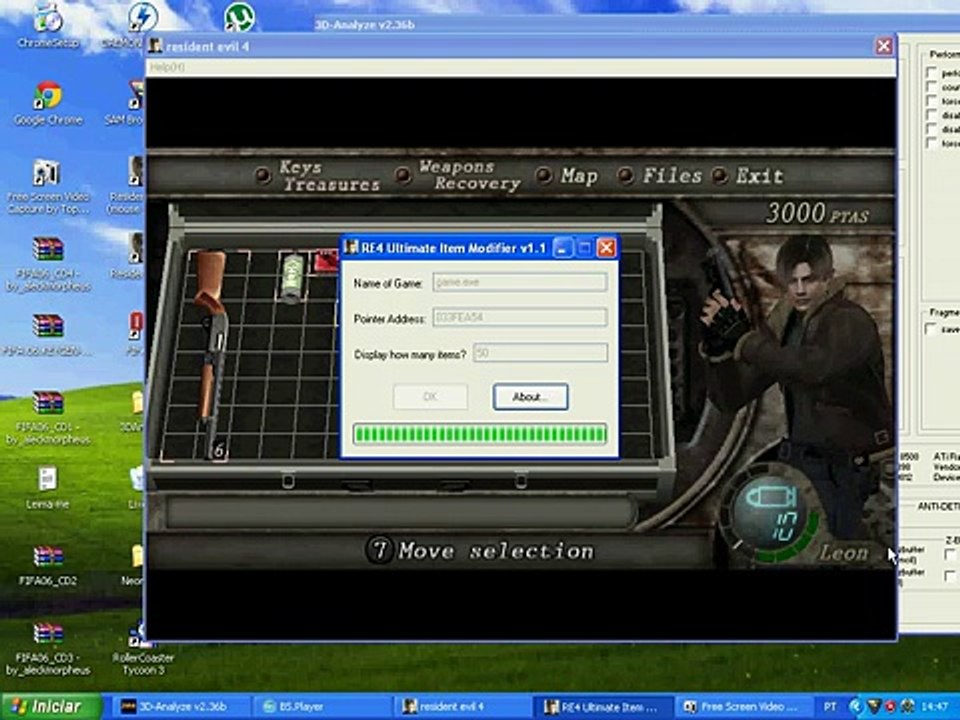The height and width of the screenshot is (720, 960).
Task: Click the Leon character name label
Action: click(844, 553)
